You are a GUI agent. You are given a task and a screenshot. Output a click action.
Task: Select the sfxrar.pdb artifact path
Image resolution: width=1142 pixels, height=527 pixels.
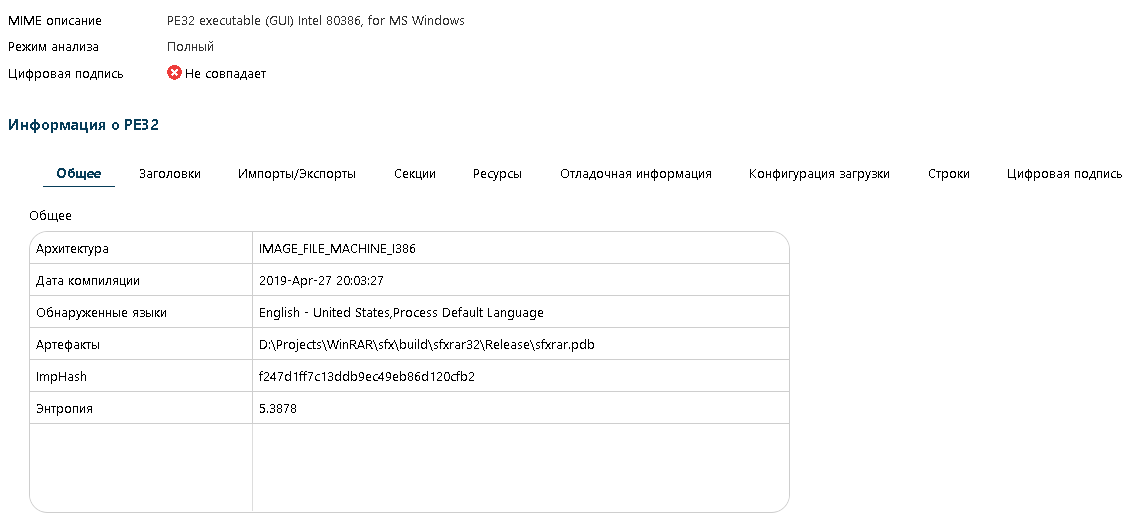[x=428, y=345]
